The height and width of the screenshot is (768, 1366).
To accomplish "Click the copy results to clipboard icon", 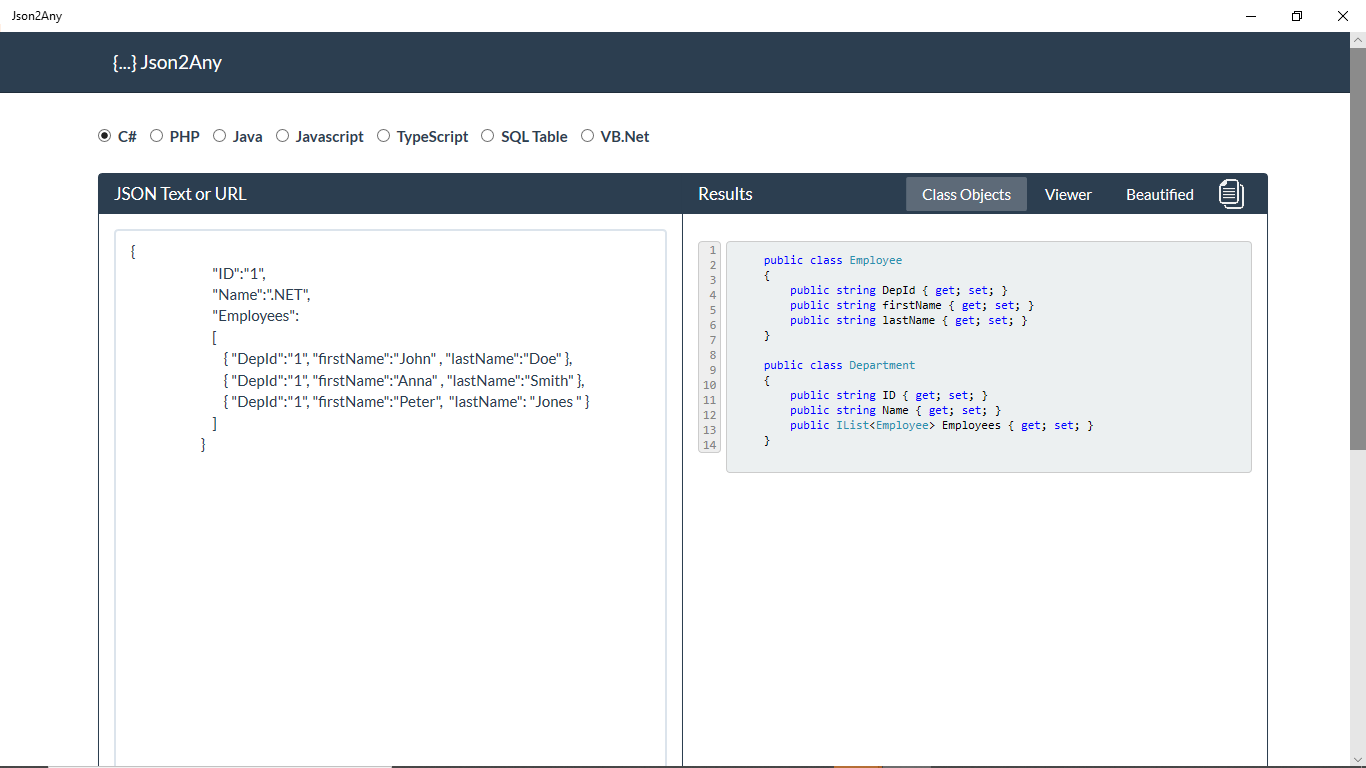I will 1231,194.
